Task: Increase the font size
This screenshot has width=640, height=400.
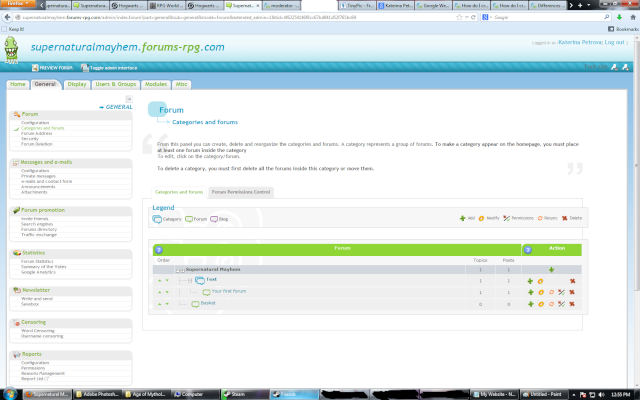Action: [x=625, y=67]
